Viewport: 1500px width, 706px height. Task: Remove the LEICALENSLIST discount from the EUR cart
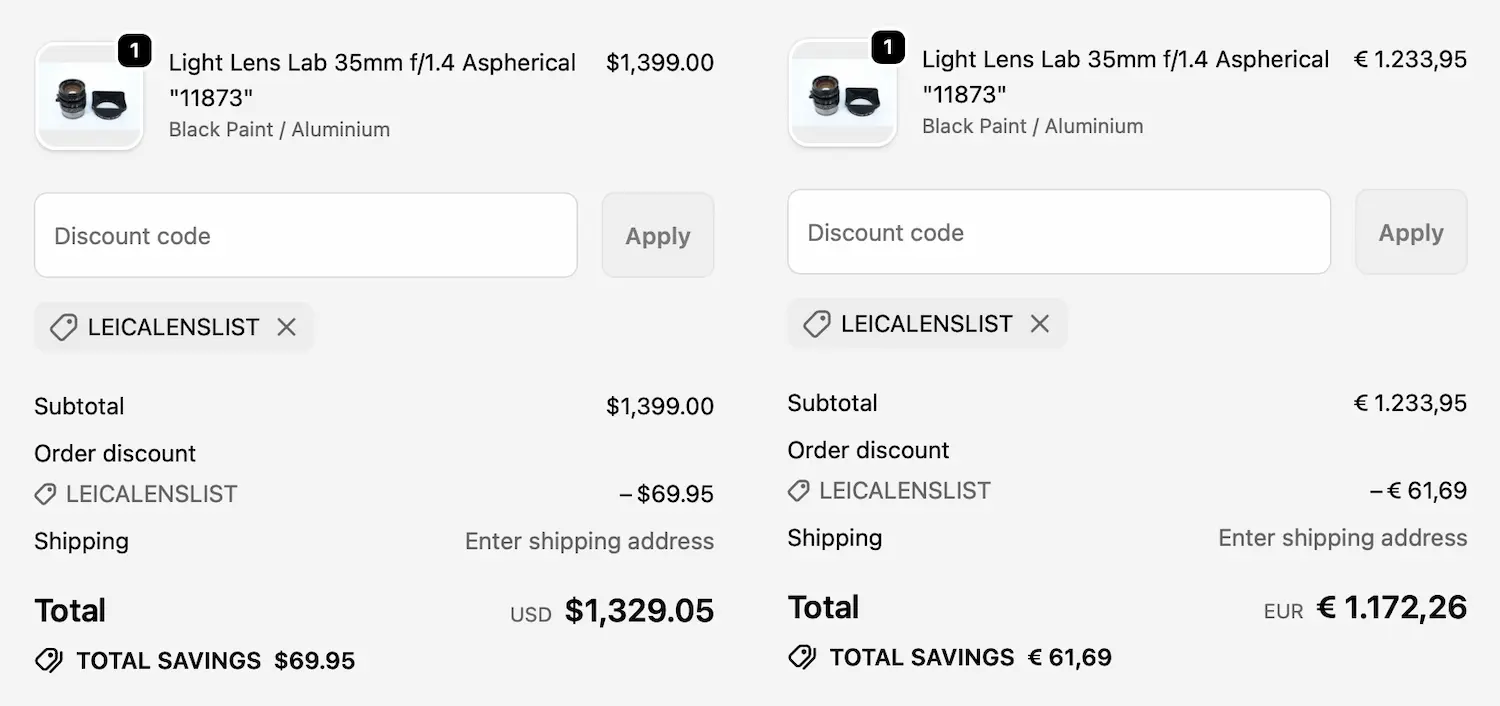pyautogui.click(x=1039, y=323)
